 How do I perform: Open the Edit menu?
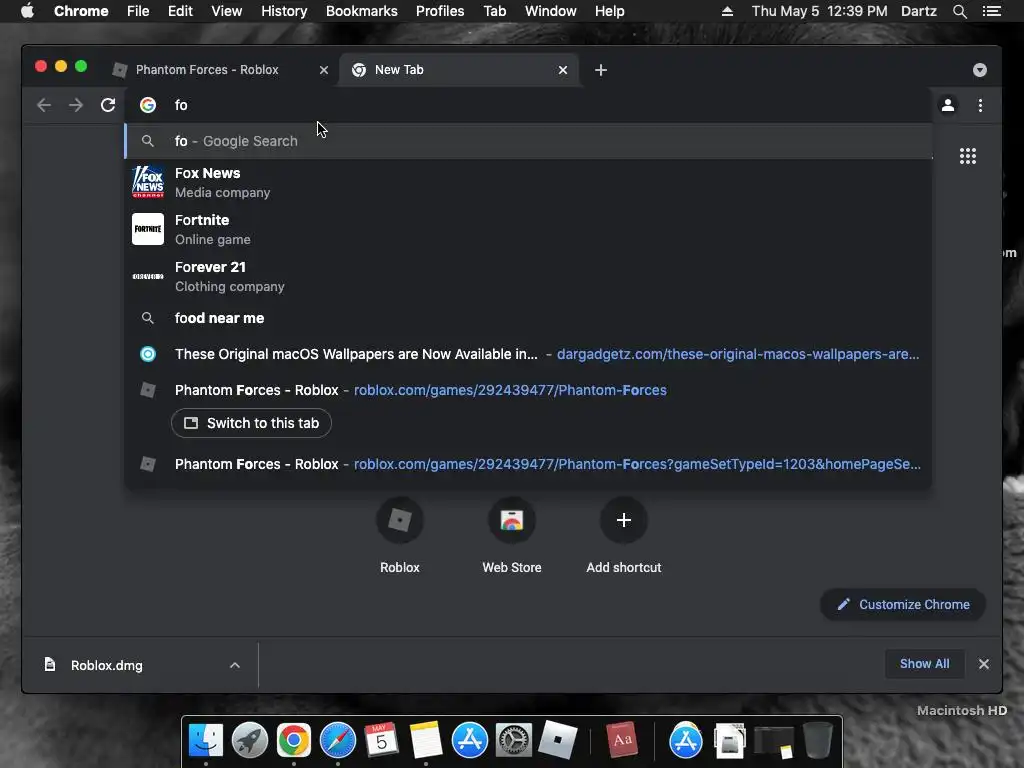pos(180,11)
